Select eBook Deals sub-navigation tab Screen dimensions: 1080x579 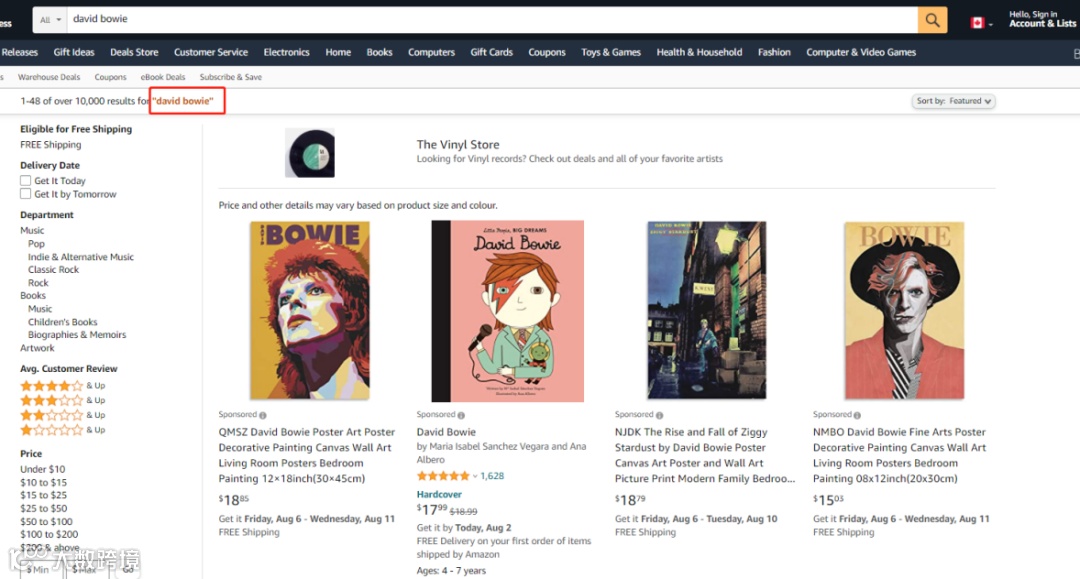pos(163,77)
